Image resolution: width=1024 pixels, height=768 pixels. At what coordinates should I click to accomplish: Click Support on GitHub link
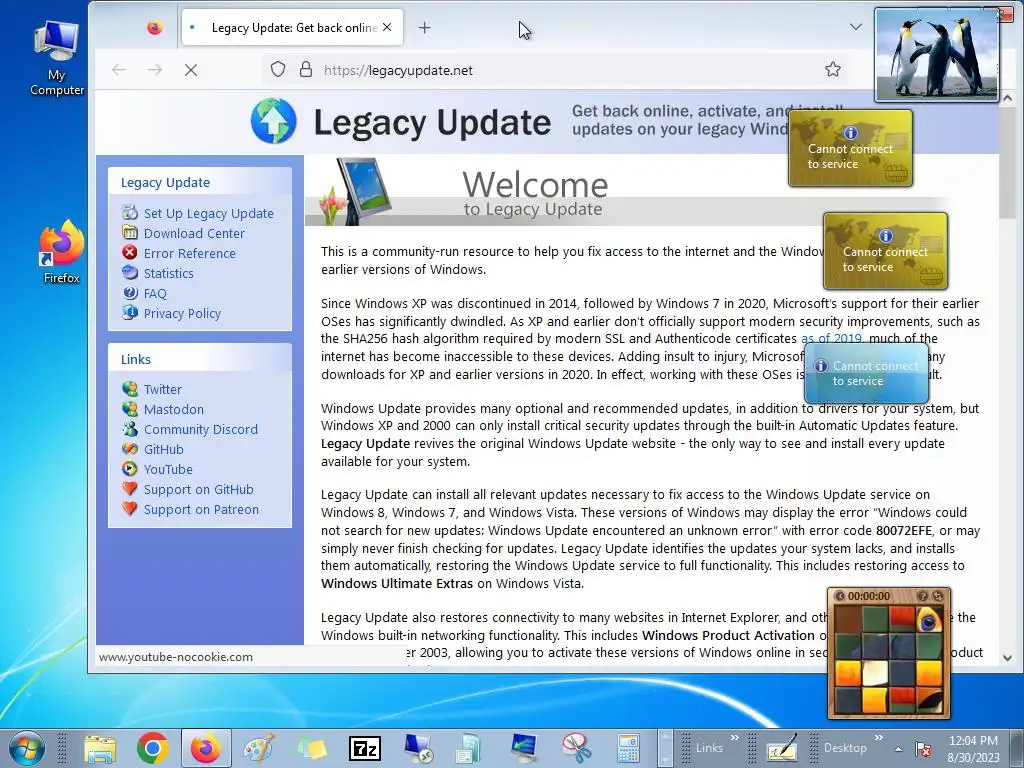tap(199, 490)
